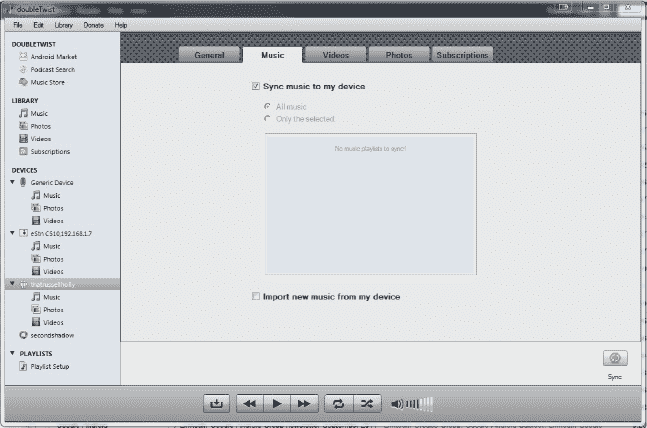Image resolution: width=647 pixels, height=428 pixels.
Task: Click the import download button in player bar
Action: click(216, 403)
